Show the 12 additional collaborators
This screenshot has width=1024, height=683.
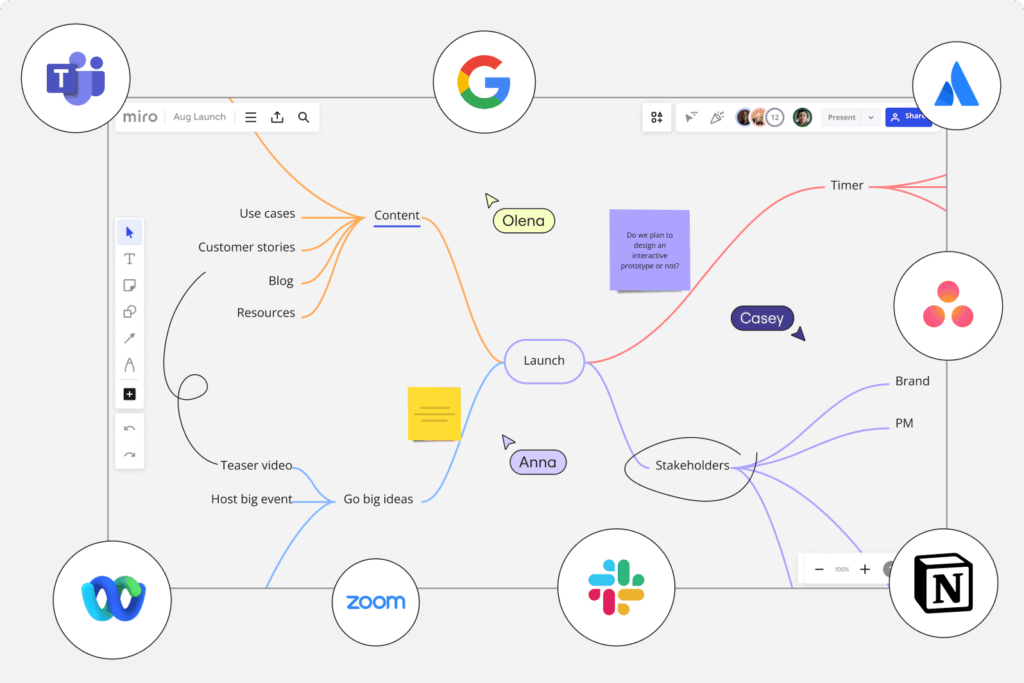tap(775, 117)
